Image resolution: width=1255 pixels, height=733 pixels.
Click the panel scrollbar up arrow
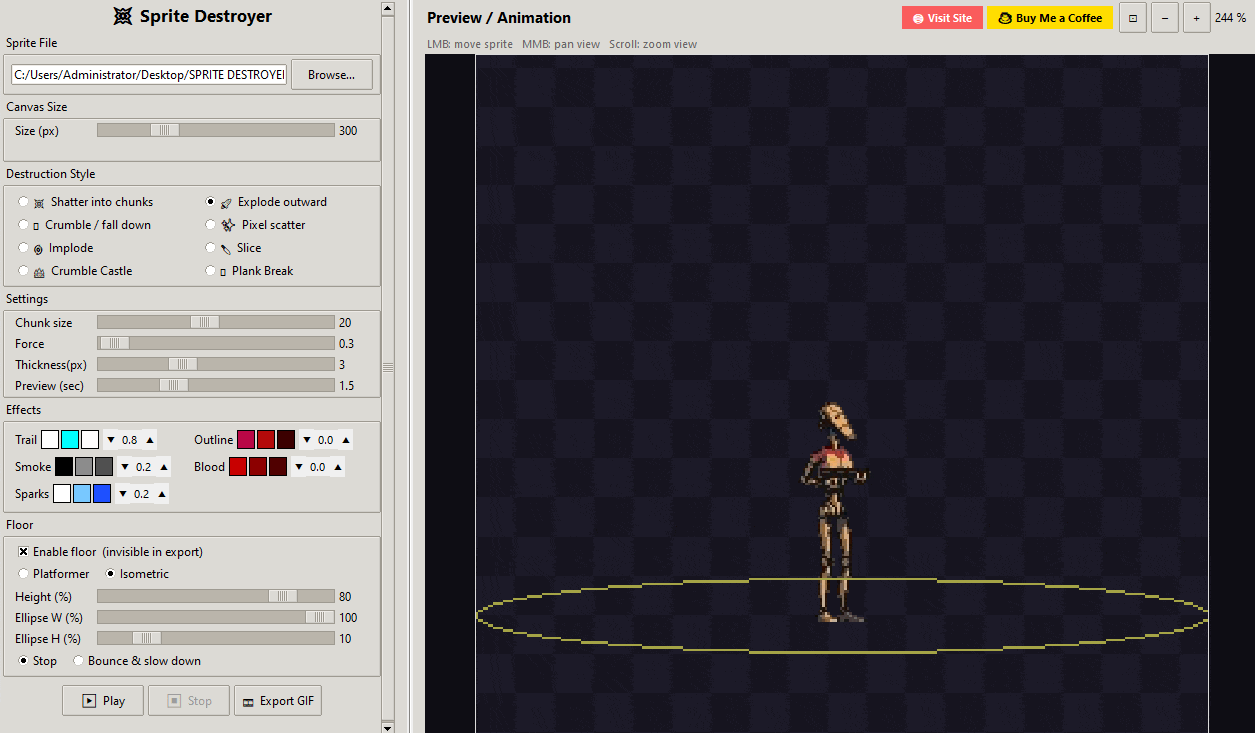[388, 7]
